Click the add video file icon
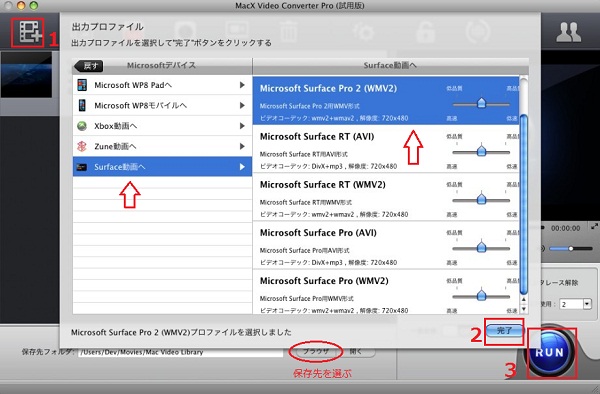Screen dimensions: 600x394 point(29,32)
